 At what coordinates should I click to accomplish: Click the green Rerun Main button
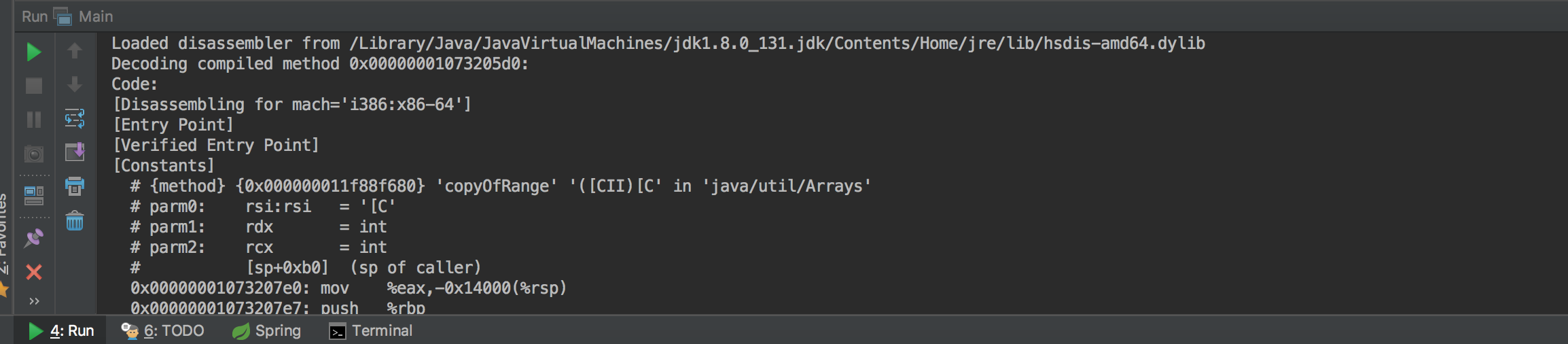pyautogui.click(x=33, y=52)
